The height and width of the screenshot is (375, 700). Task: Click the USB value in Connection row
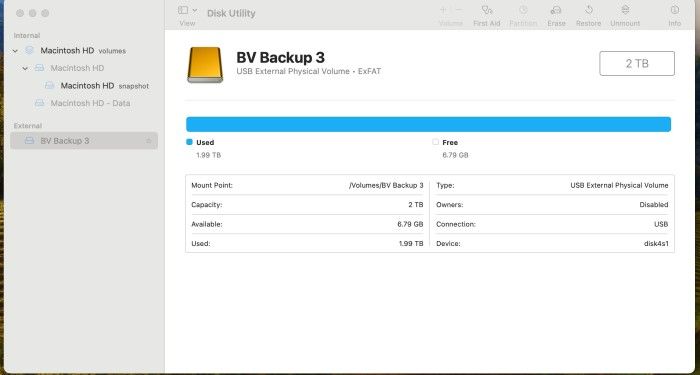point(661,225)
